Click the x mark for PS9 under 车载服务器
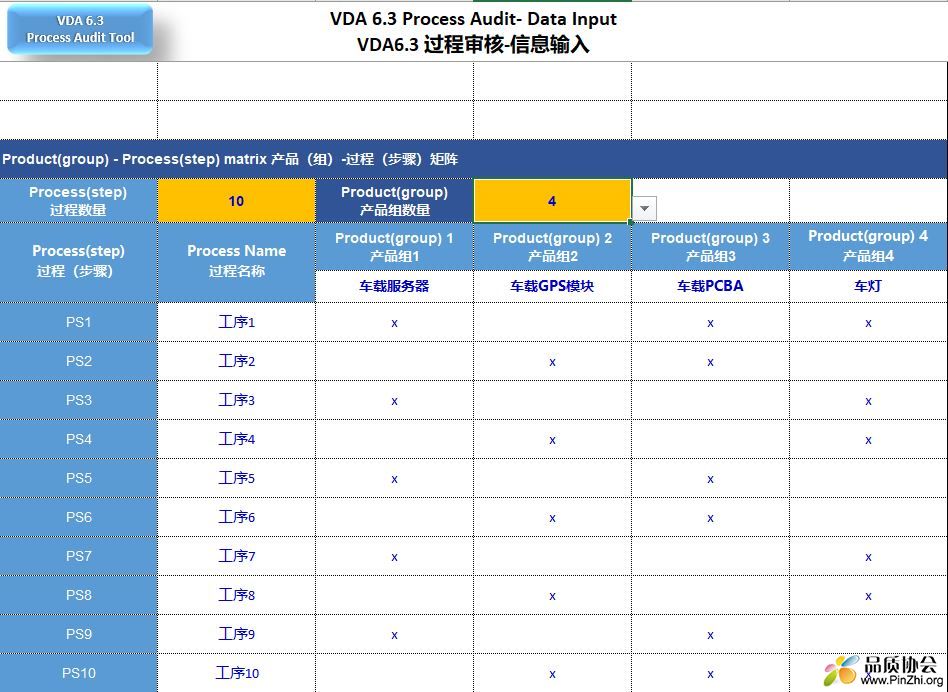Image resolution: width=948 pixels, height=692 pixels. (394, 635)
